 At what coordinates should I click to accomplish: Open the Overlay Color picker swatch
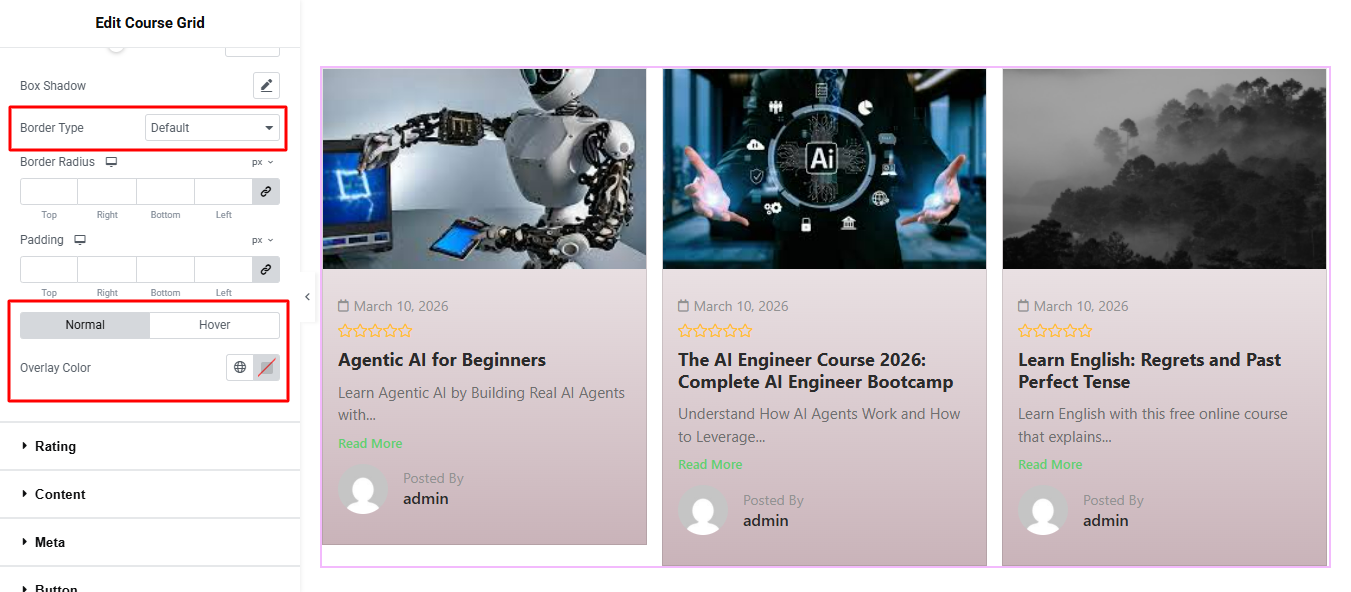point(266,368)
